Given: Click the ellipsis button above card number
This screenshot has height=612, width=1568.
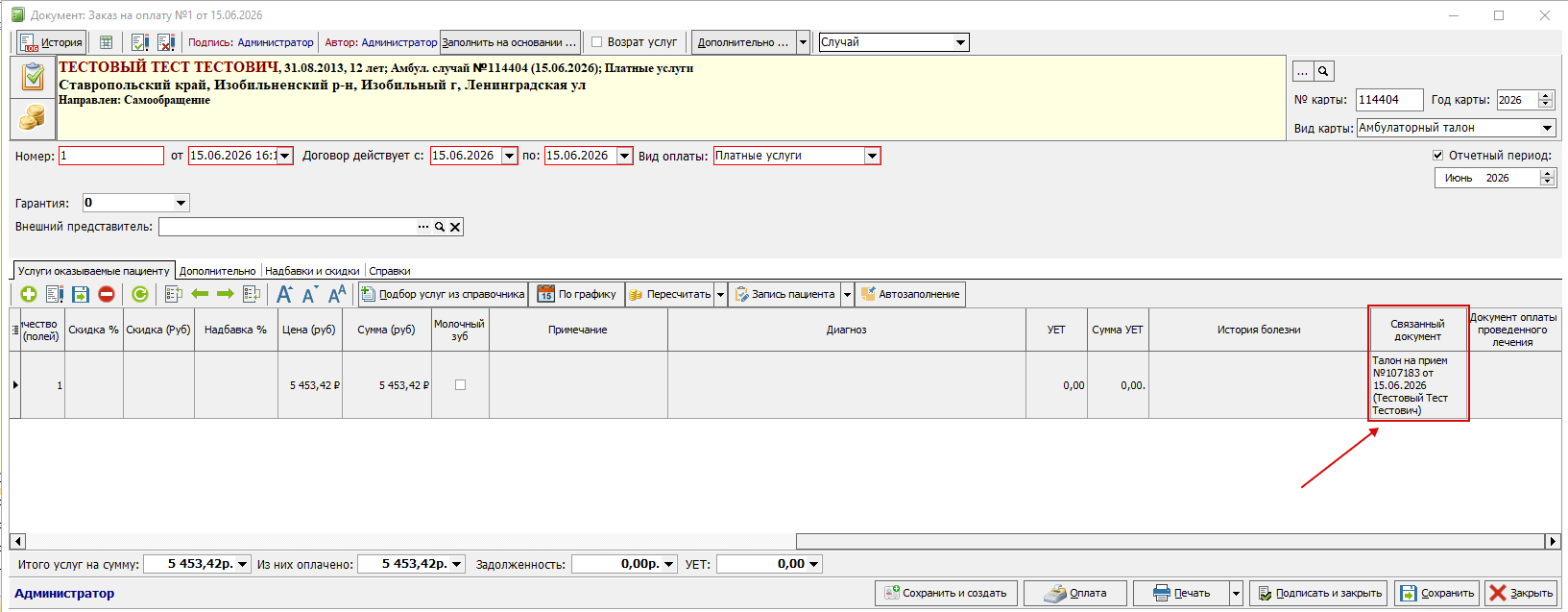Looking at the screenshot, I should coord(1303,71).
